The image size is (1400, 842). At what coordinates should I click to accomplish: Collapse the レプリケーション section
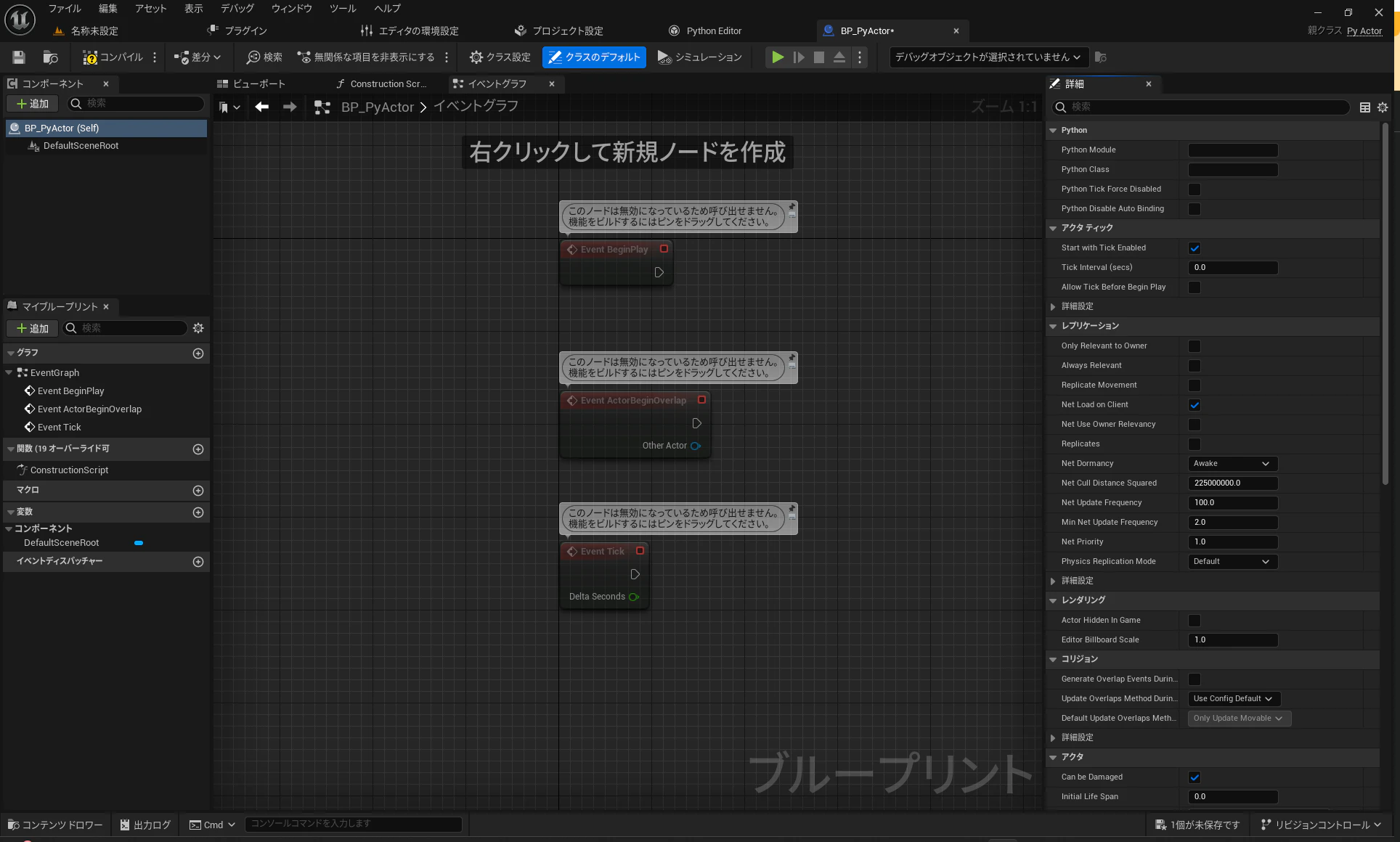click(1053, 327)
